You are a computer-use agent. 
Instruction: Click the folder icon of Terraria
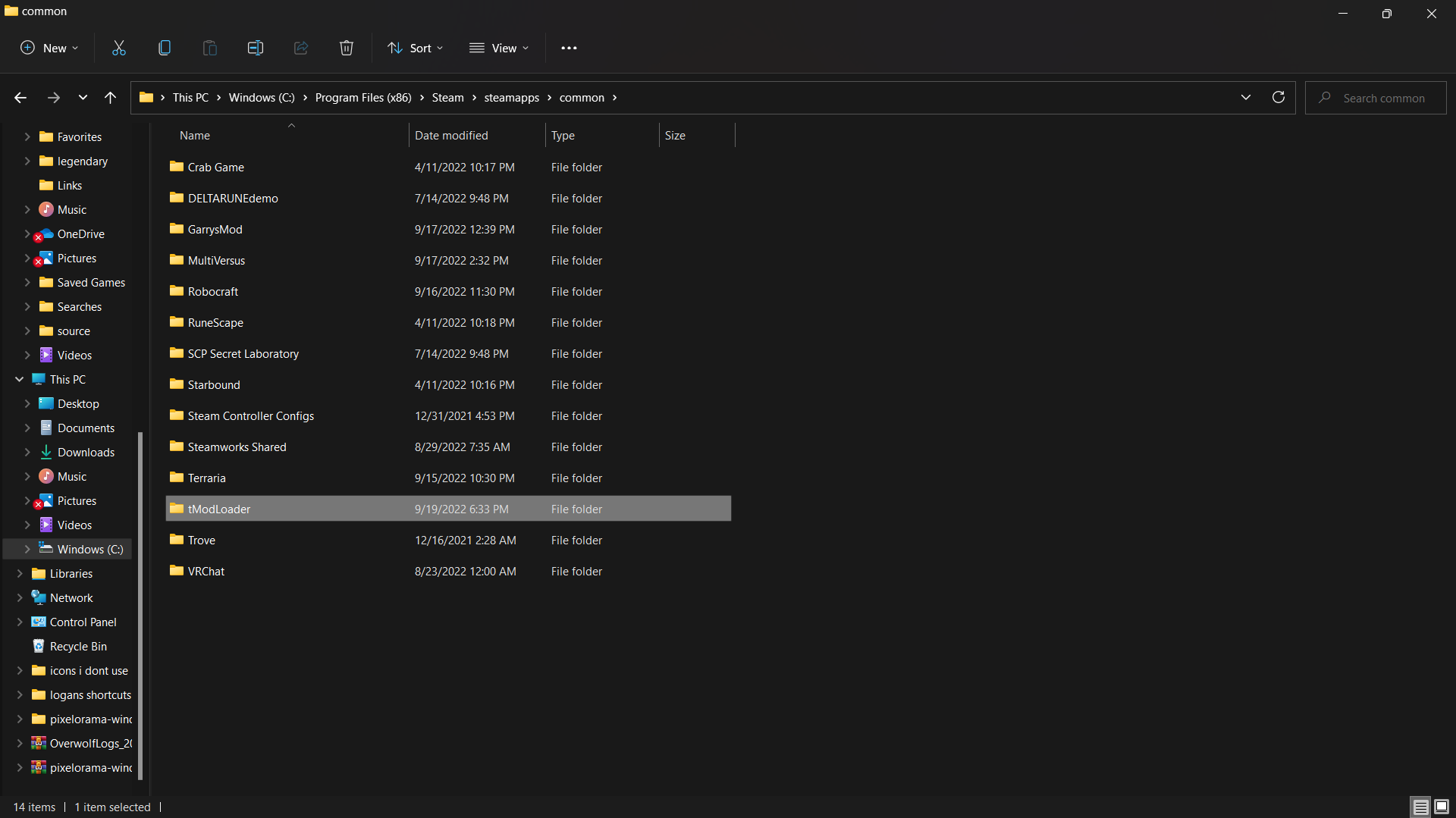coord(177,478)
